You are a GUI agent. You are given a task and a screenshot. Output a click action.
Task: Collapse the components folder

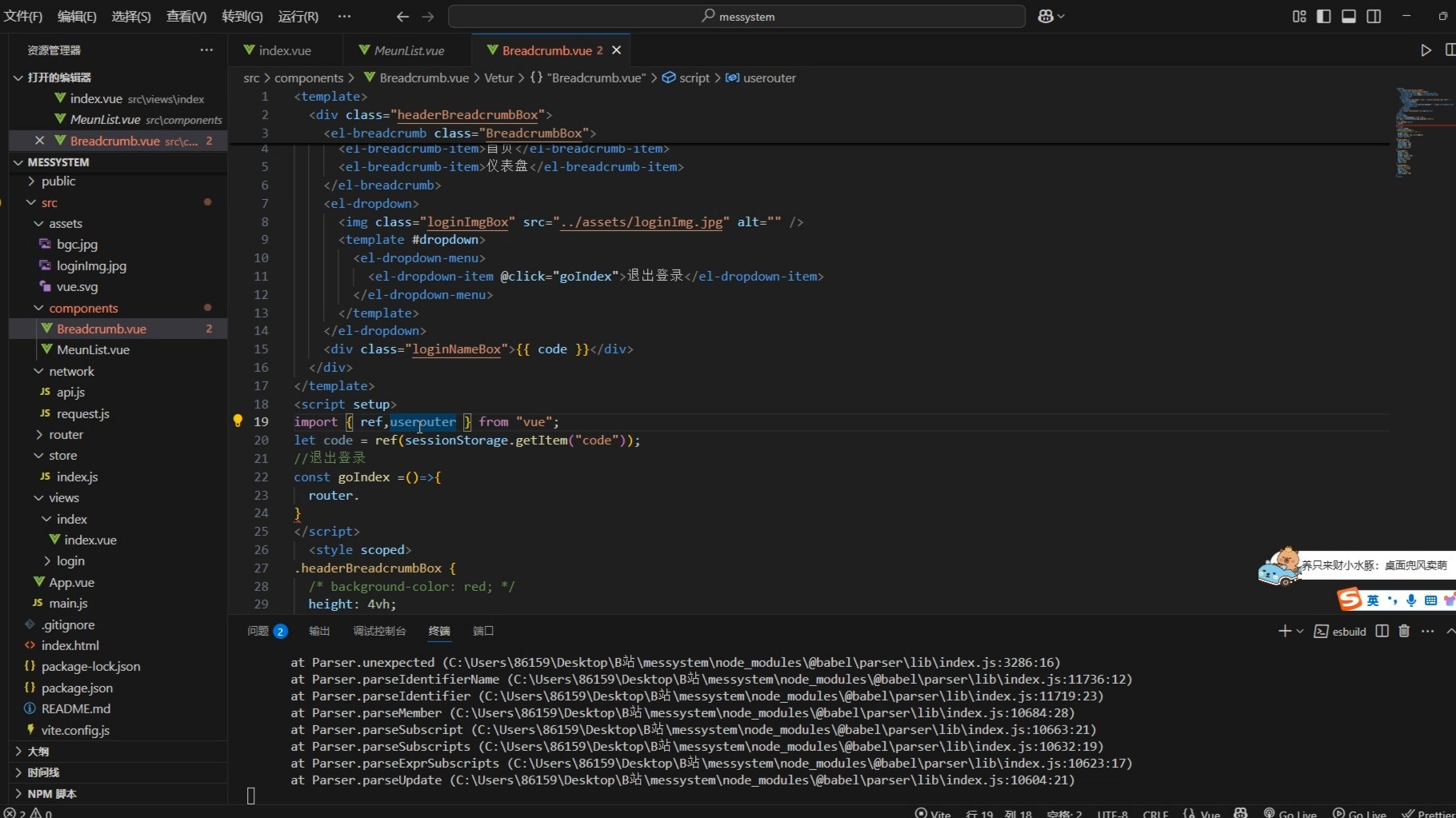click(83, 308)
